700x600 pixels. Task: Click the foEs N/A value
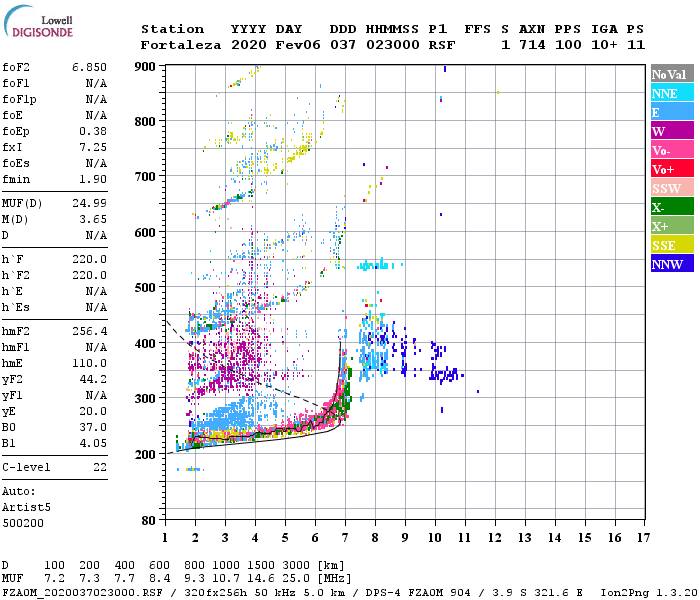[96, 163]
